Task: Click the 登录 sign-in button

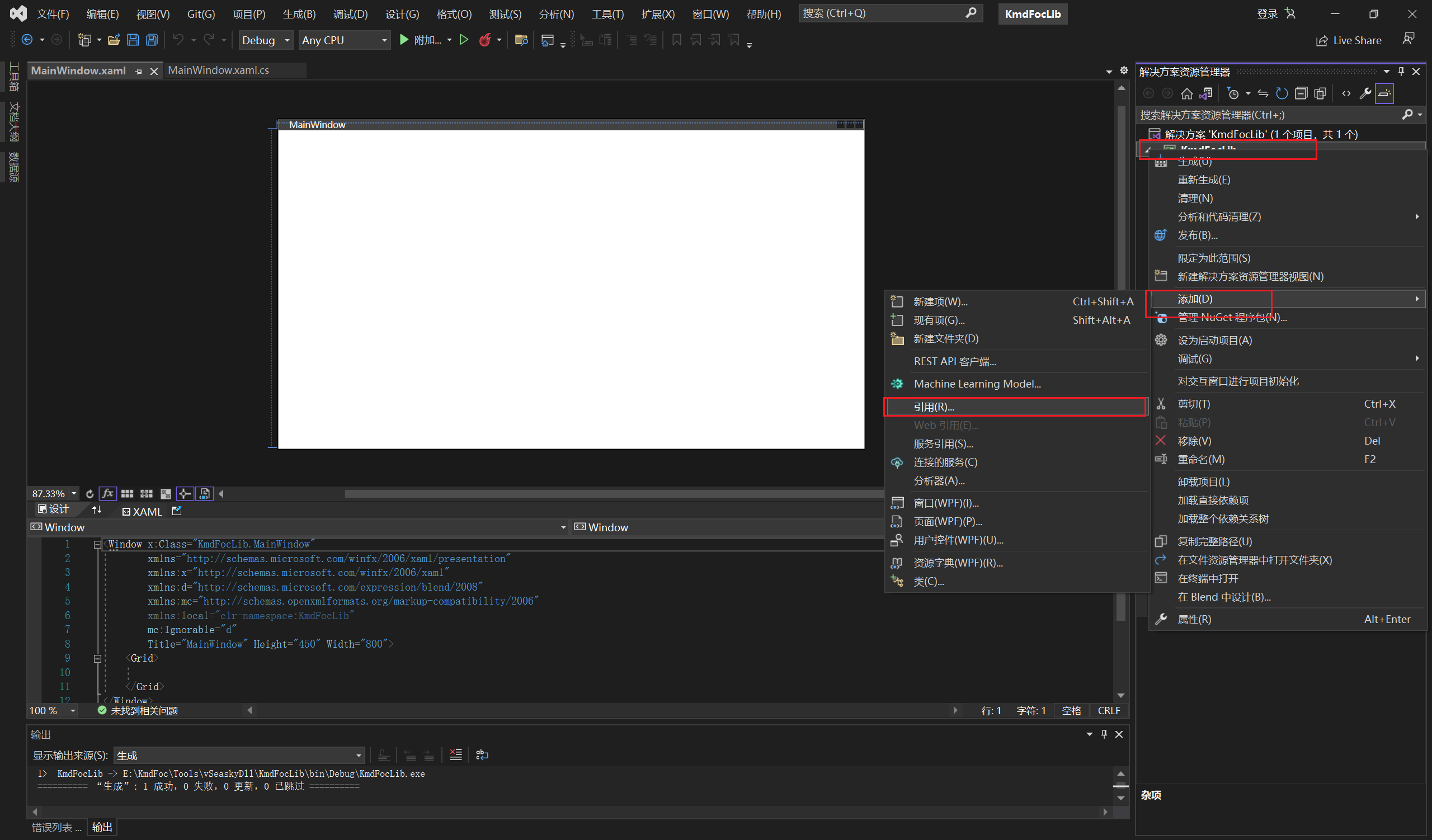Action: [x=1266, y=13]
